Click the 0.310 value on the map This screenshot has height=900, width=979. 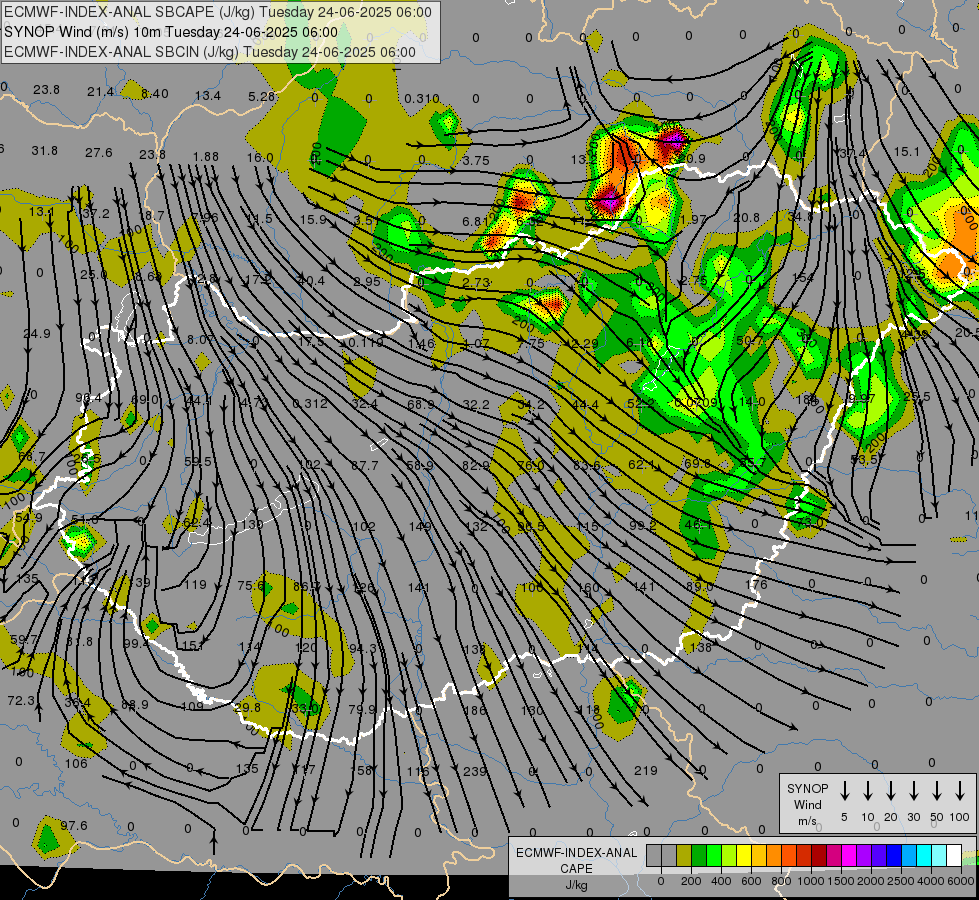(x=421, y=98)
